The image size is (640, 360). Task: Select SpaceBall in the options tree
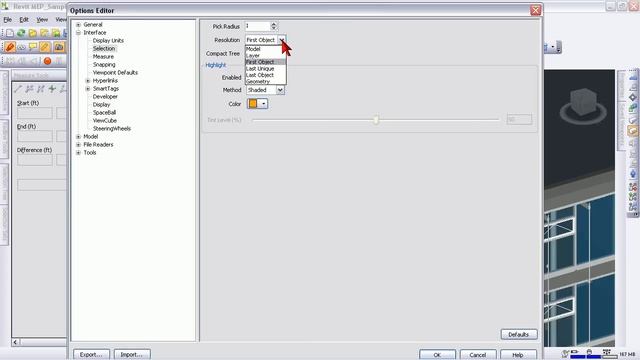pos(104,113)
